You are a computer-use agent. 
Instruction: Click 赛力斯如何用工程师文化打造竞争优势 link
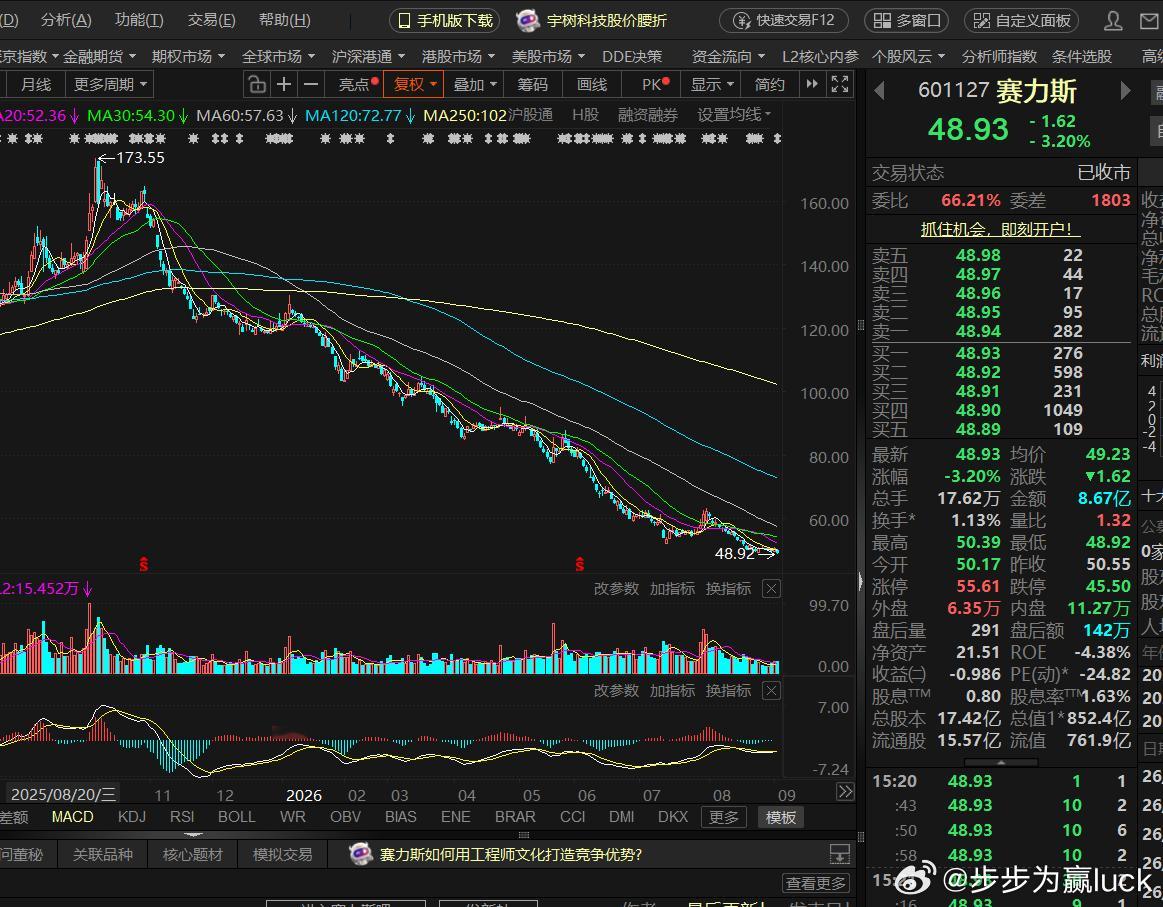click(x=511, y=854)
